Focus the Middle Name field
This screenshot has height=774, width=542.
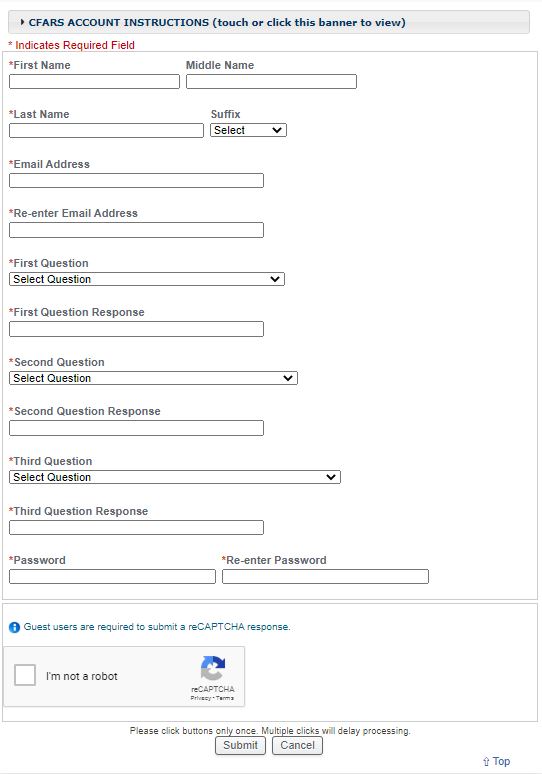pyautogui.click(x=271, y=81)
